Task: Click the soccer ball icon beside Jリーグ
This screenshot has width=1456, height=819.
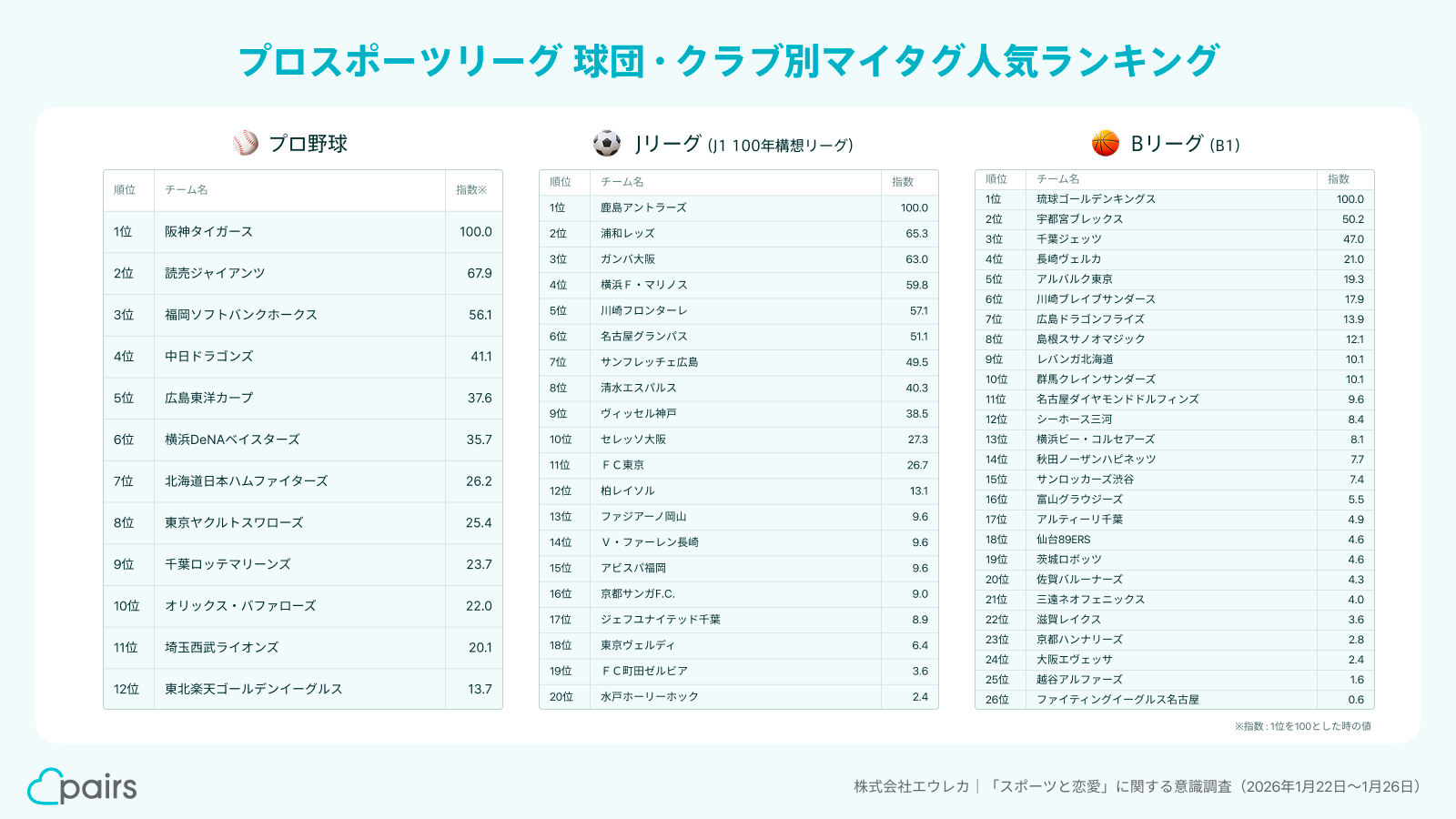Action: [607, 143]
